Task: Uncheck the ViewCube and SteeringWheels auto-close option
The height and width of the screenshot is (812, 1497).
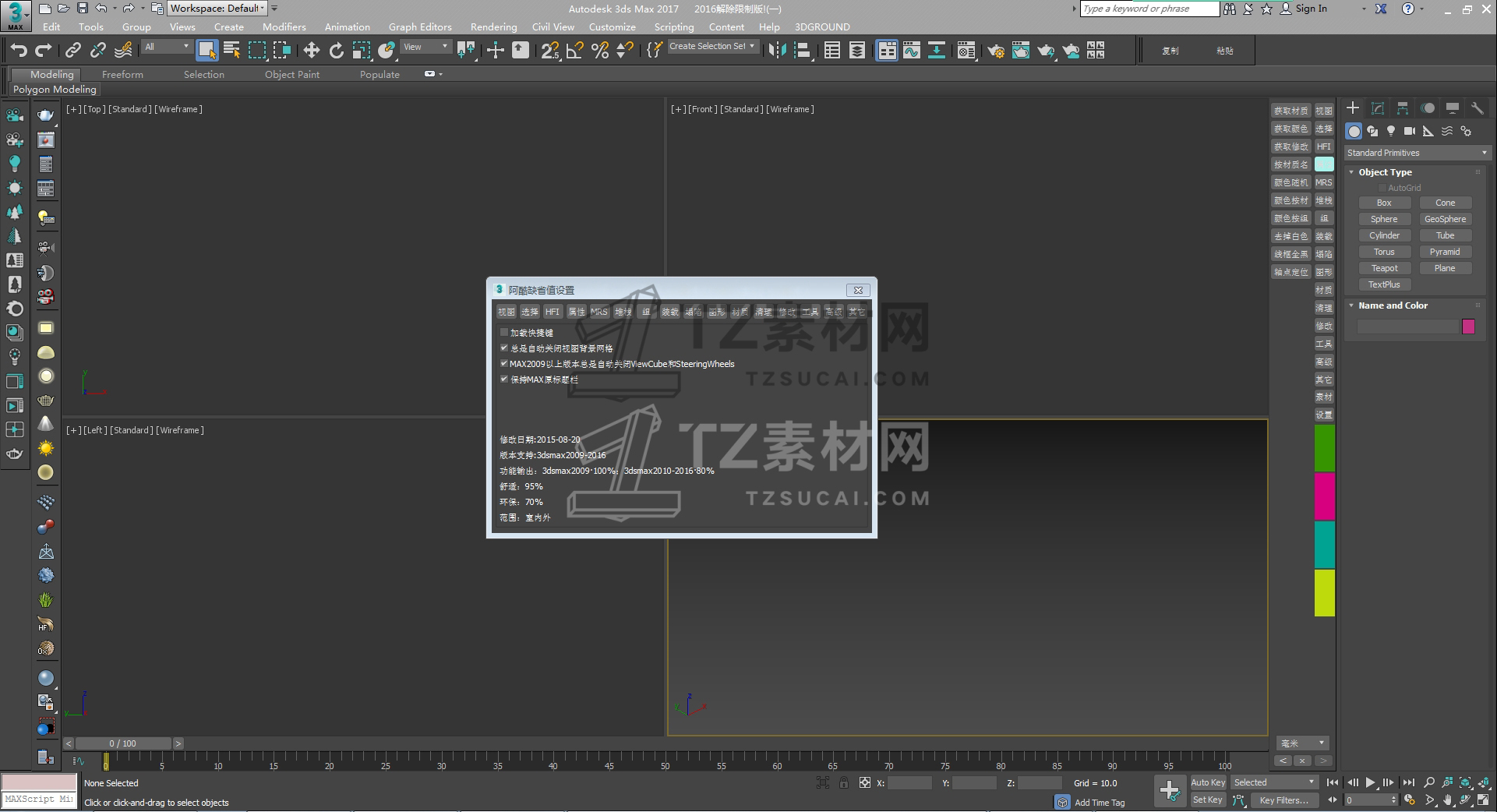Action: pyautogui.click(x=504, y=364)
